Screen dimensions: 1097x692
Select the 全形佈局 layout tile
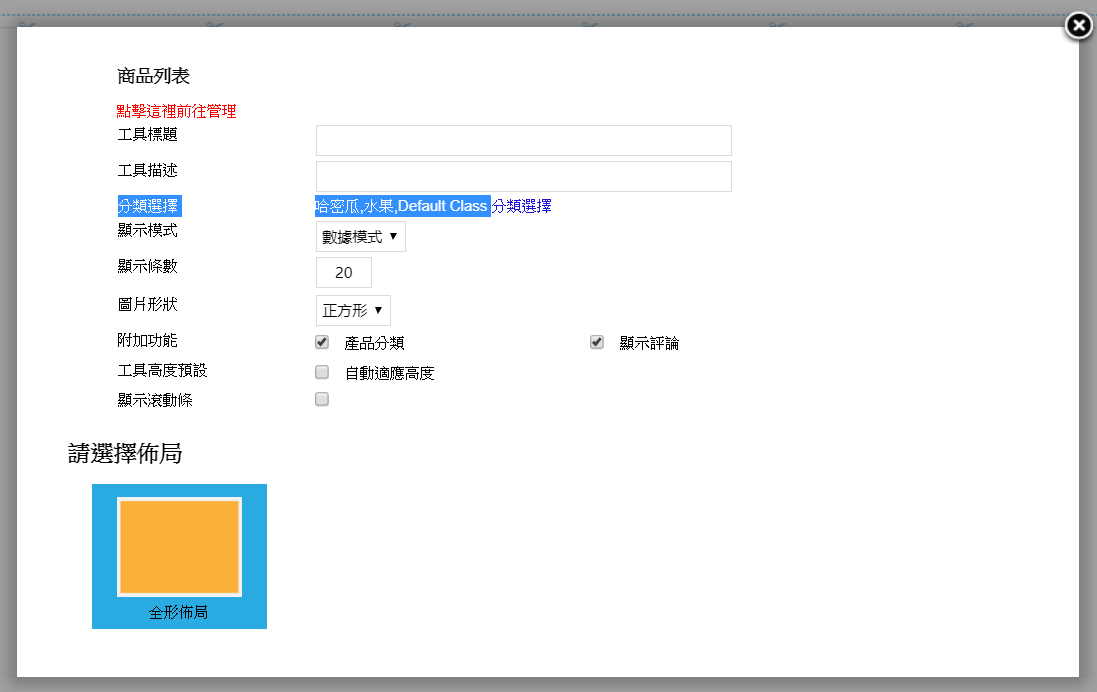coord(179,612)
